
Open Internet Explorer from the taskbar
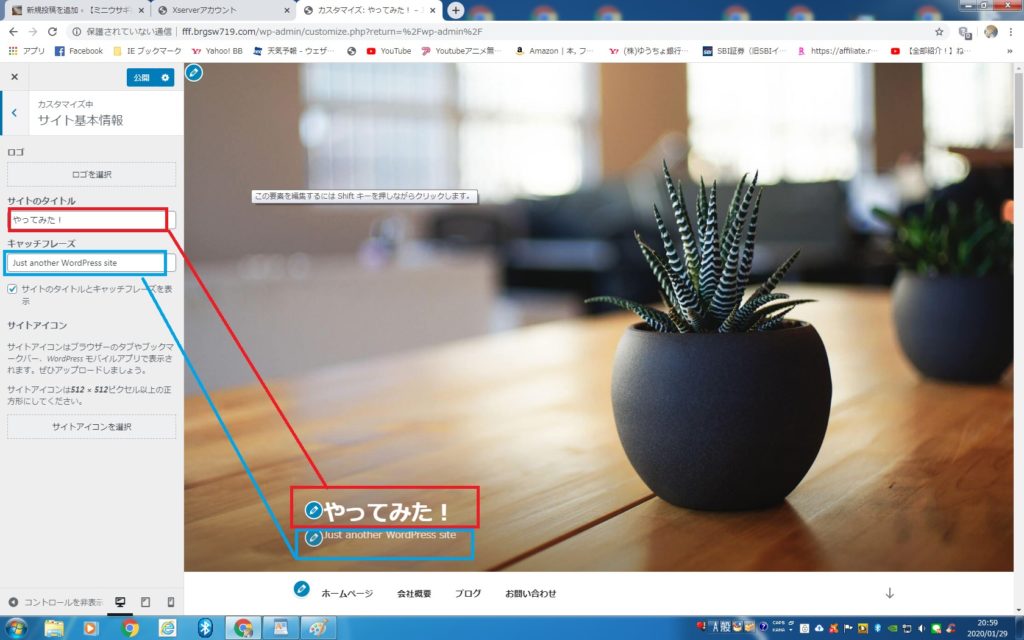click(168, 628)
